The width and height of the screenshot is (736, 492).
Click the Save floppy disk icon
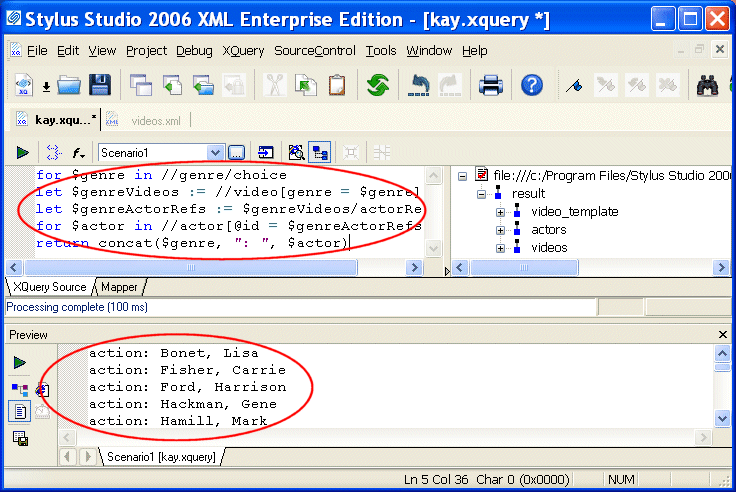point(99,85)
